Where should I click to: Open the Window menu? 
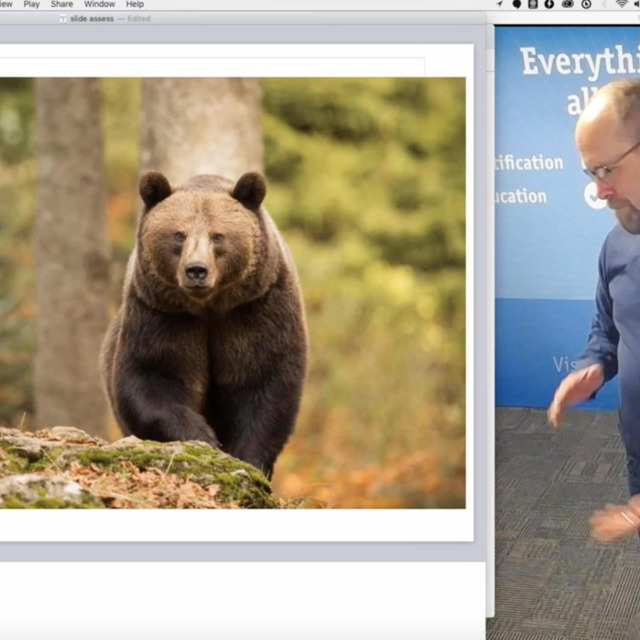(x=99, y=4)
